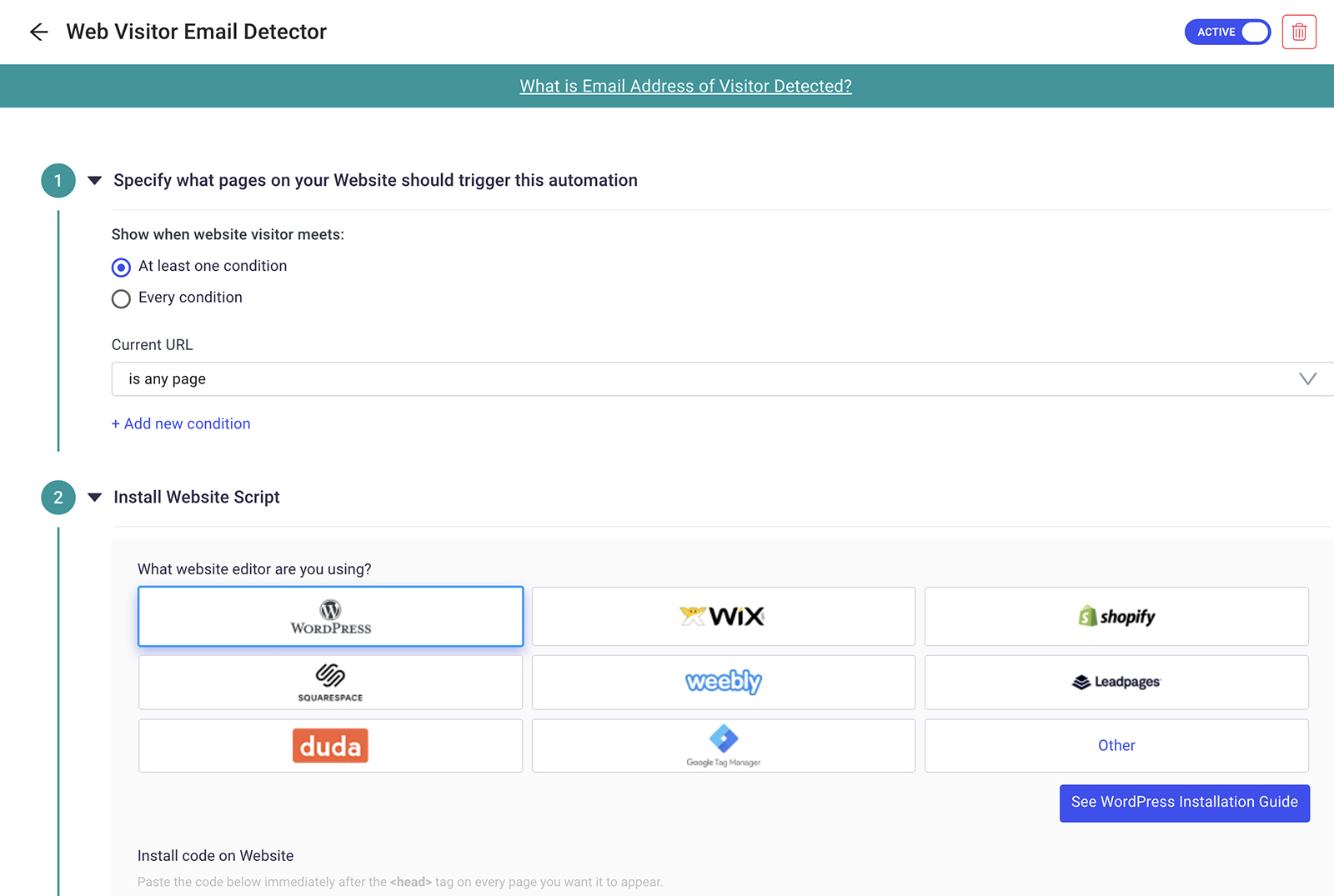The height and width of the screenshot is (896, 1334).
Task: Choose the Wix website editor tile
Action: tap(724, 617)
